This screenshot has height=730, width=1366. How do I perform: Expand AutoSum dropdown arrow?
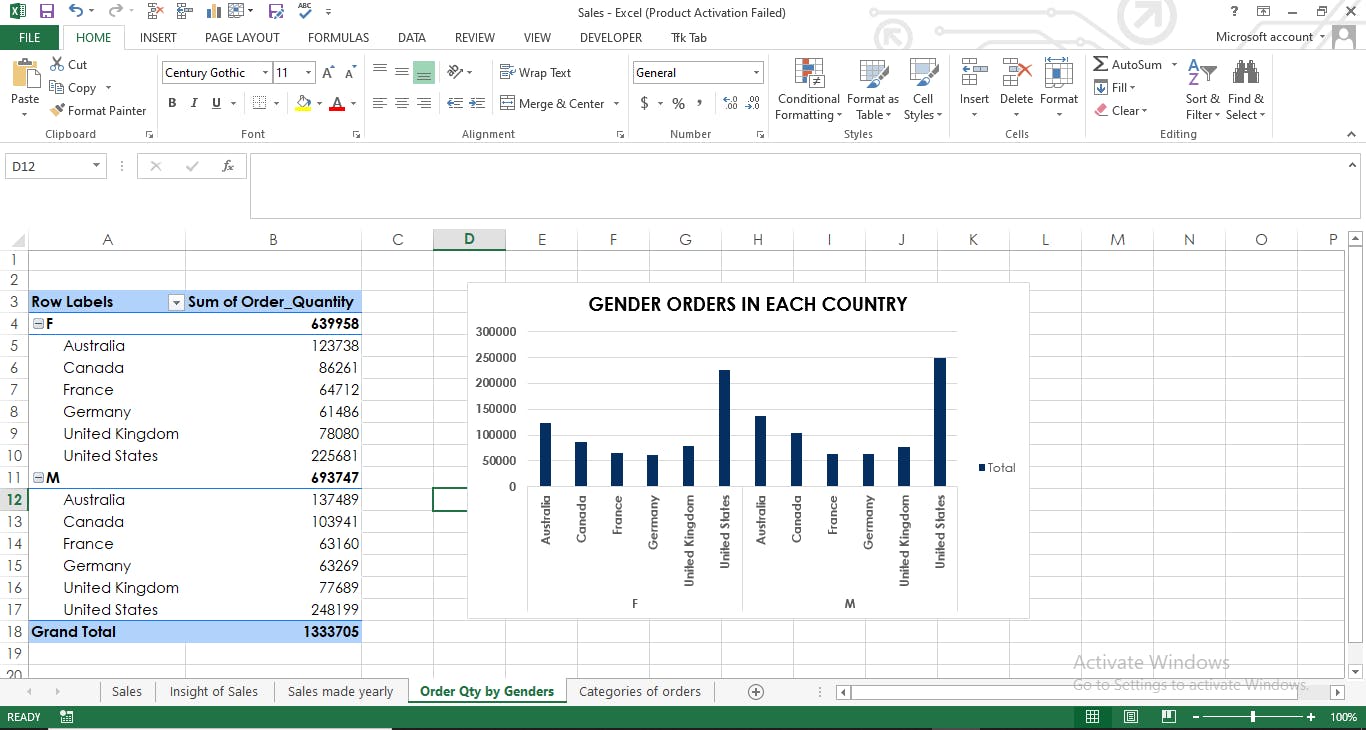tap(1174, 64)
